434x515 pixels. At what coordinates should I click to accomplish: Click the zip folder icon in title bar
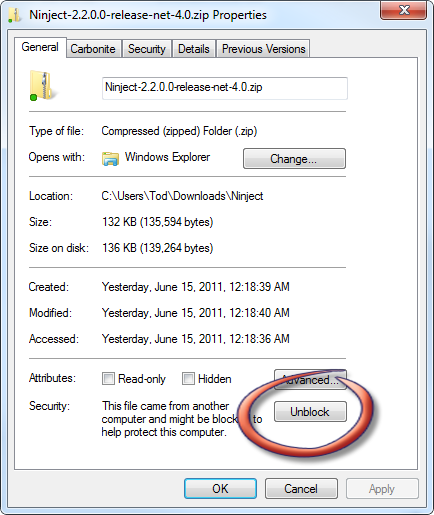tap(14, 15)
